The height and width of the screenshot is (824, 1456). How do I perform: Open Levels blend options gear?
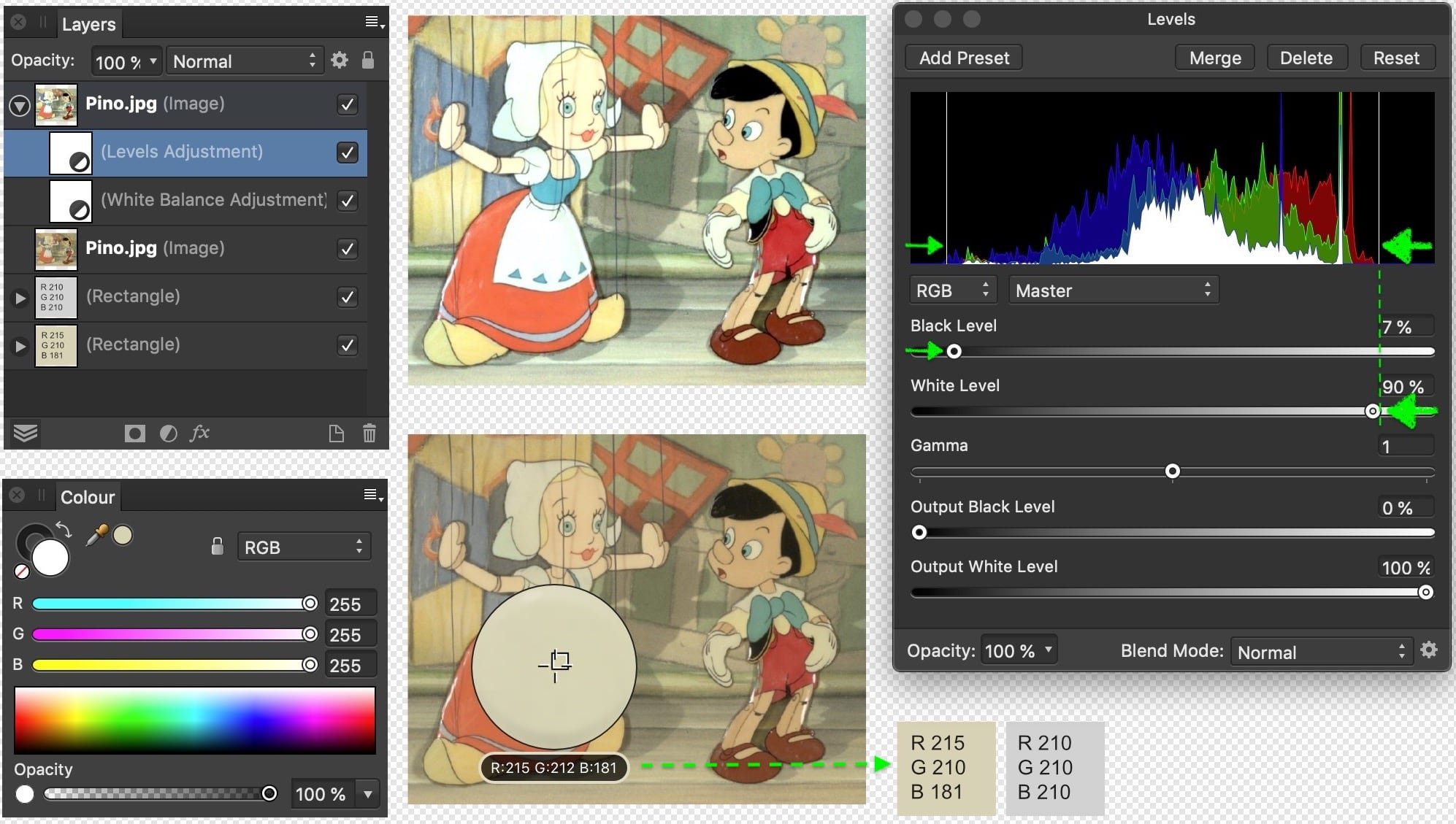1429,650
